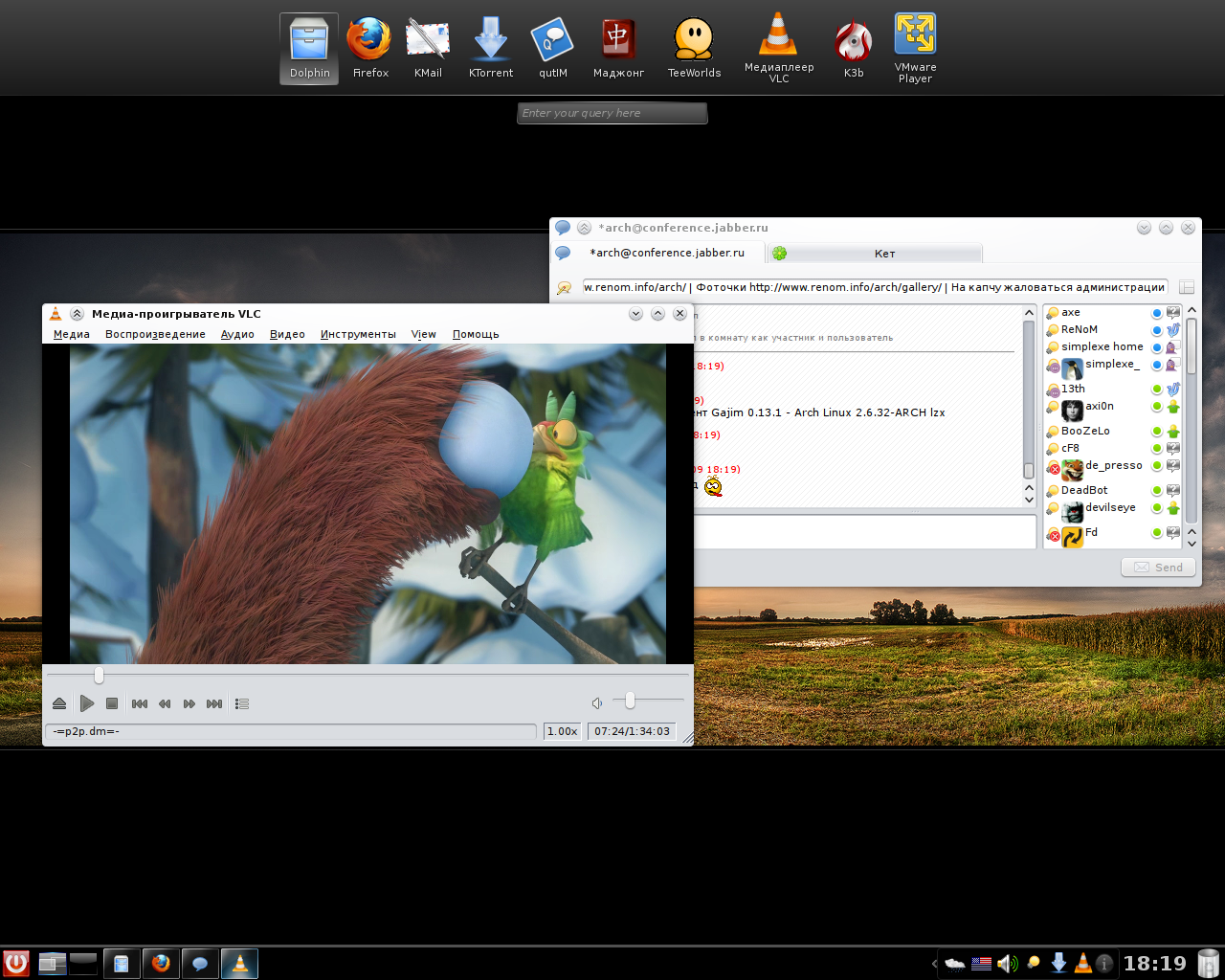Open the Инструменты menu in VLC

[358, 334]
